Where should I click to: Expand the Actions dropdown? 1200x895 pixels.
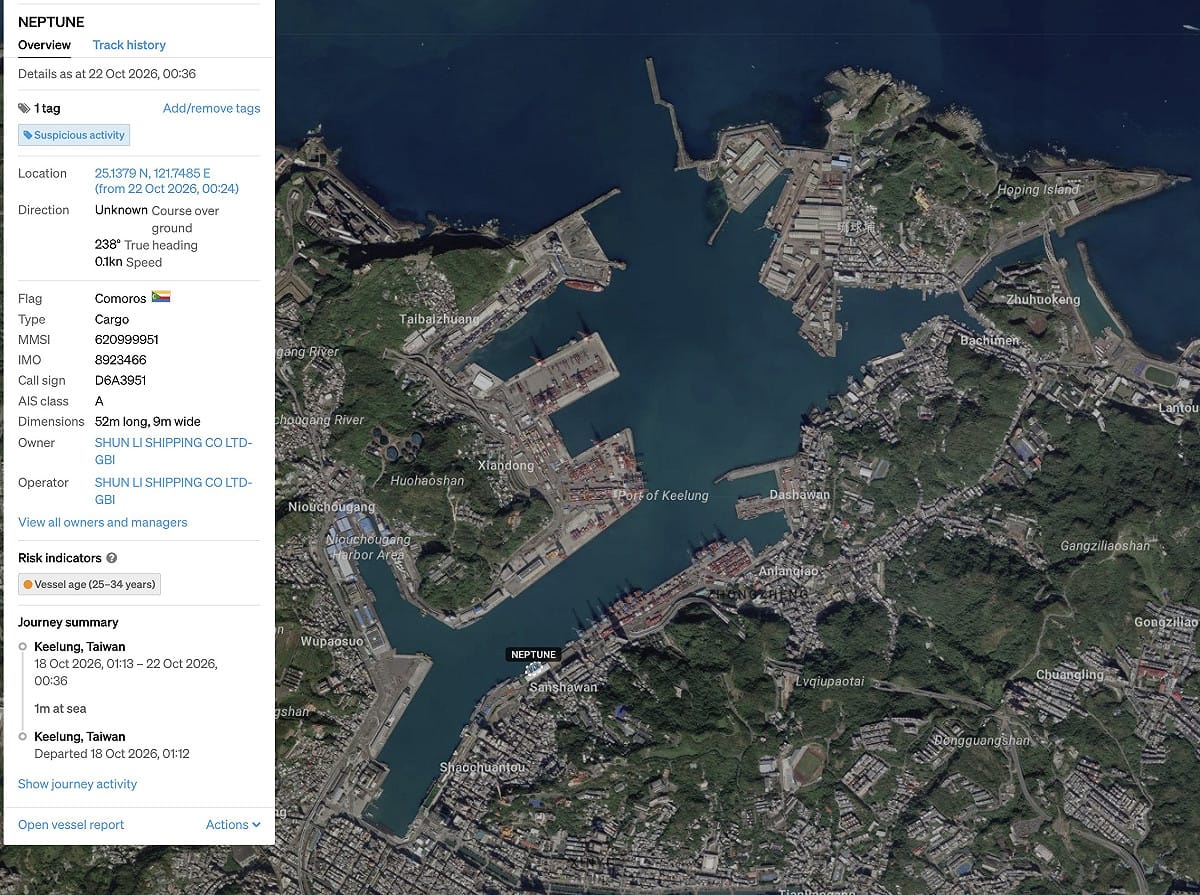point(233,825)
